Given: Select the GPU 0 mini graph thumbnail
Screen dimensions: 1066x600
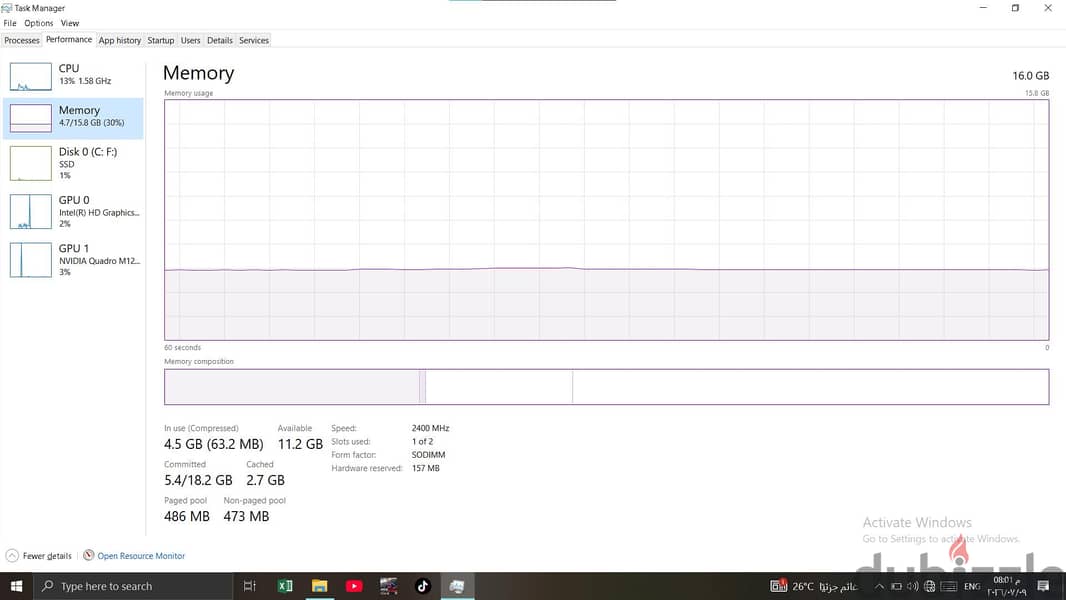Looking at the screenshot, I should click(x=31, y=211).
